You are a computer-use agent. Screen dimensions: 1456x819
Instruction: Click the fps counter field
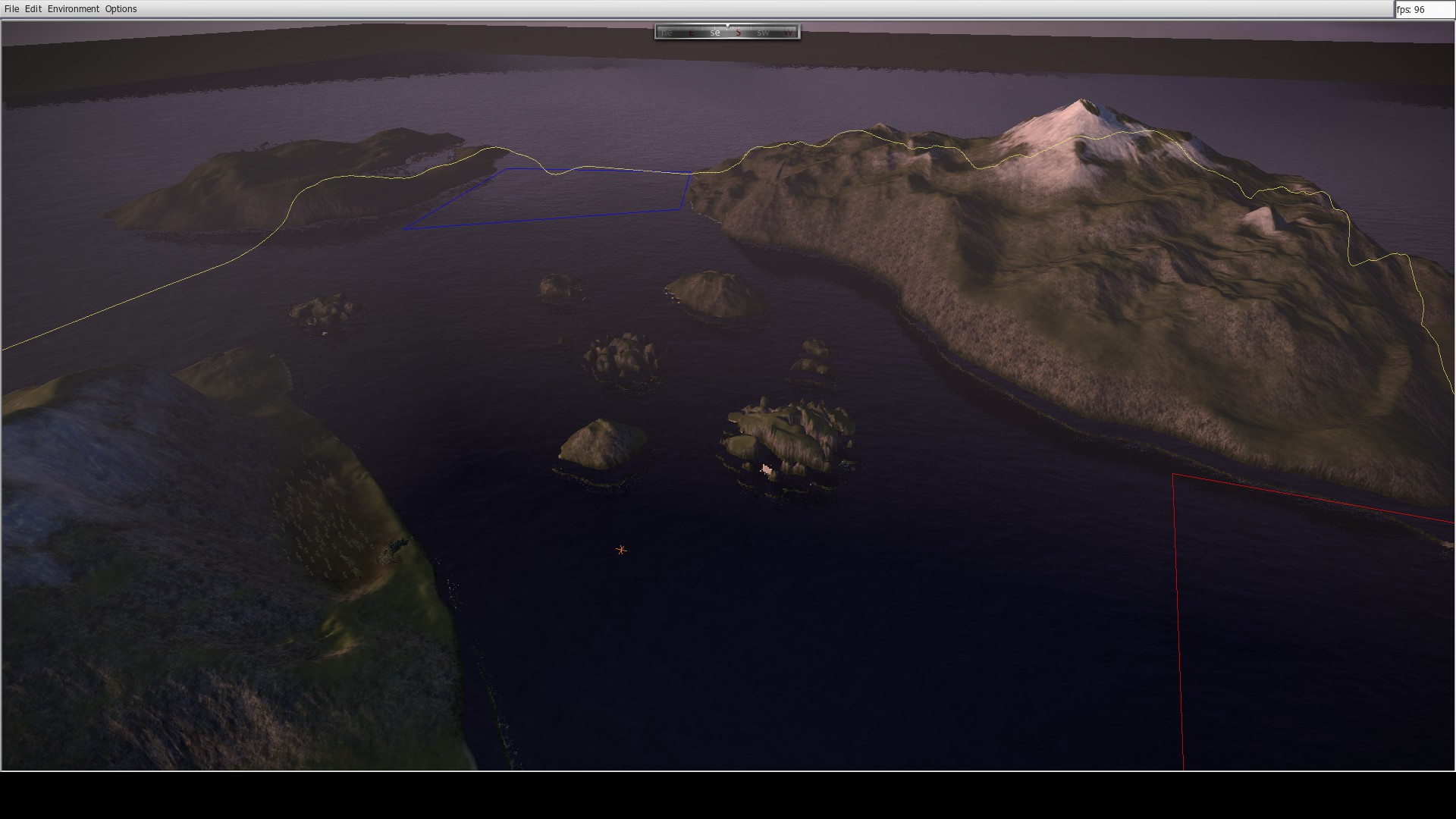(x=1423, y=10)
